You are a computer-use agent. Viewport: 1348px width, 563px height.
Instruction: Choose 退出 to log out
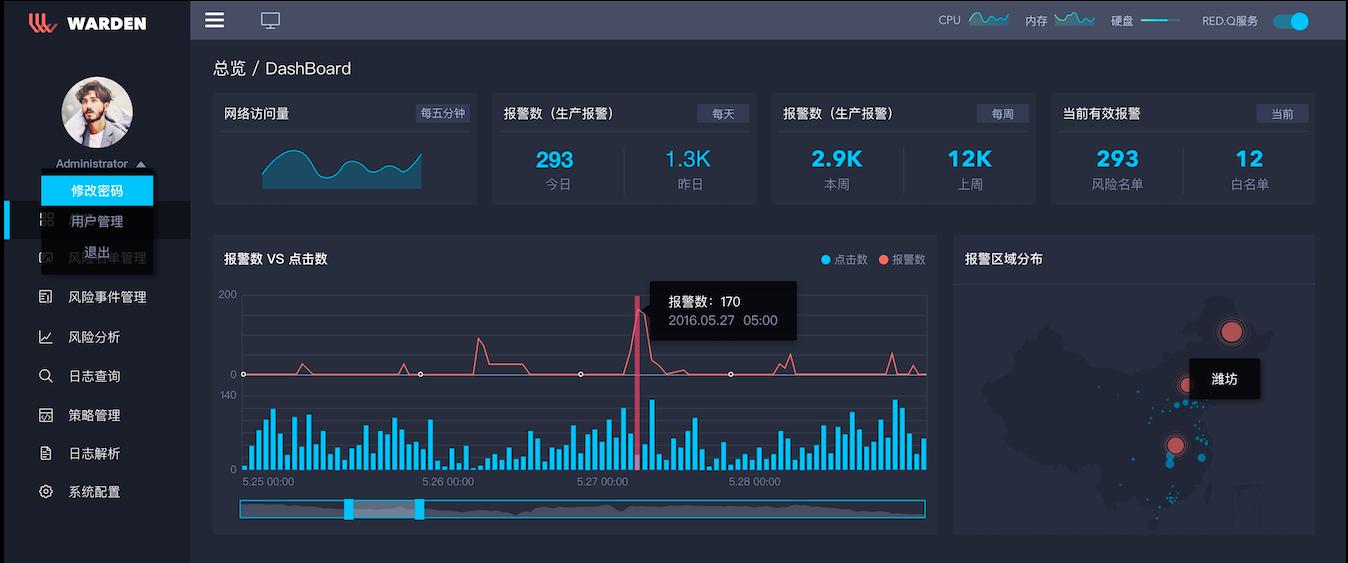tap(97, 253)
